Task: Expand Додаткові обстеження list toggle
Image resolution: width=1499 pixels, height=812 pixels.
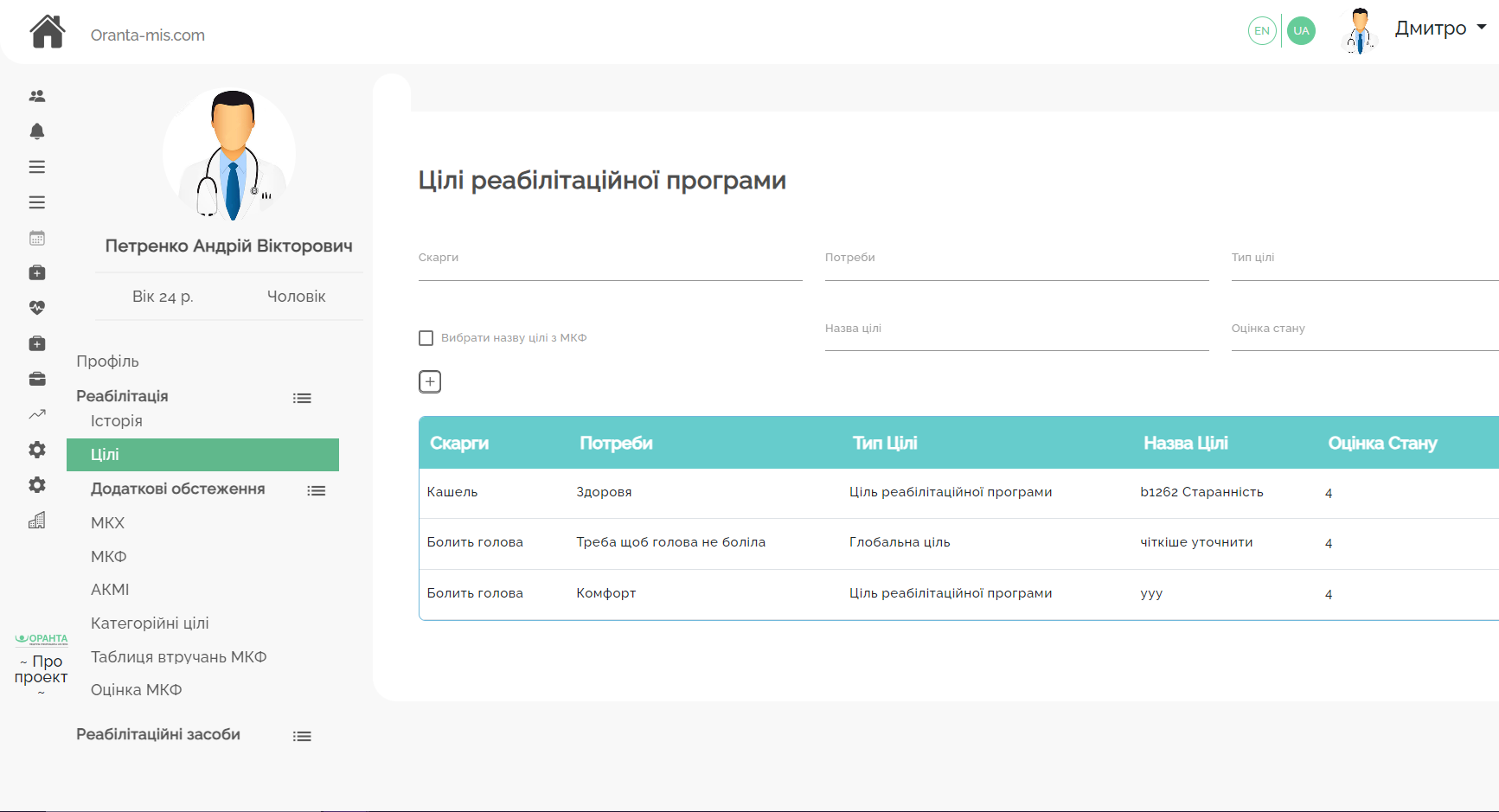Action: [317, 491]
